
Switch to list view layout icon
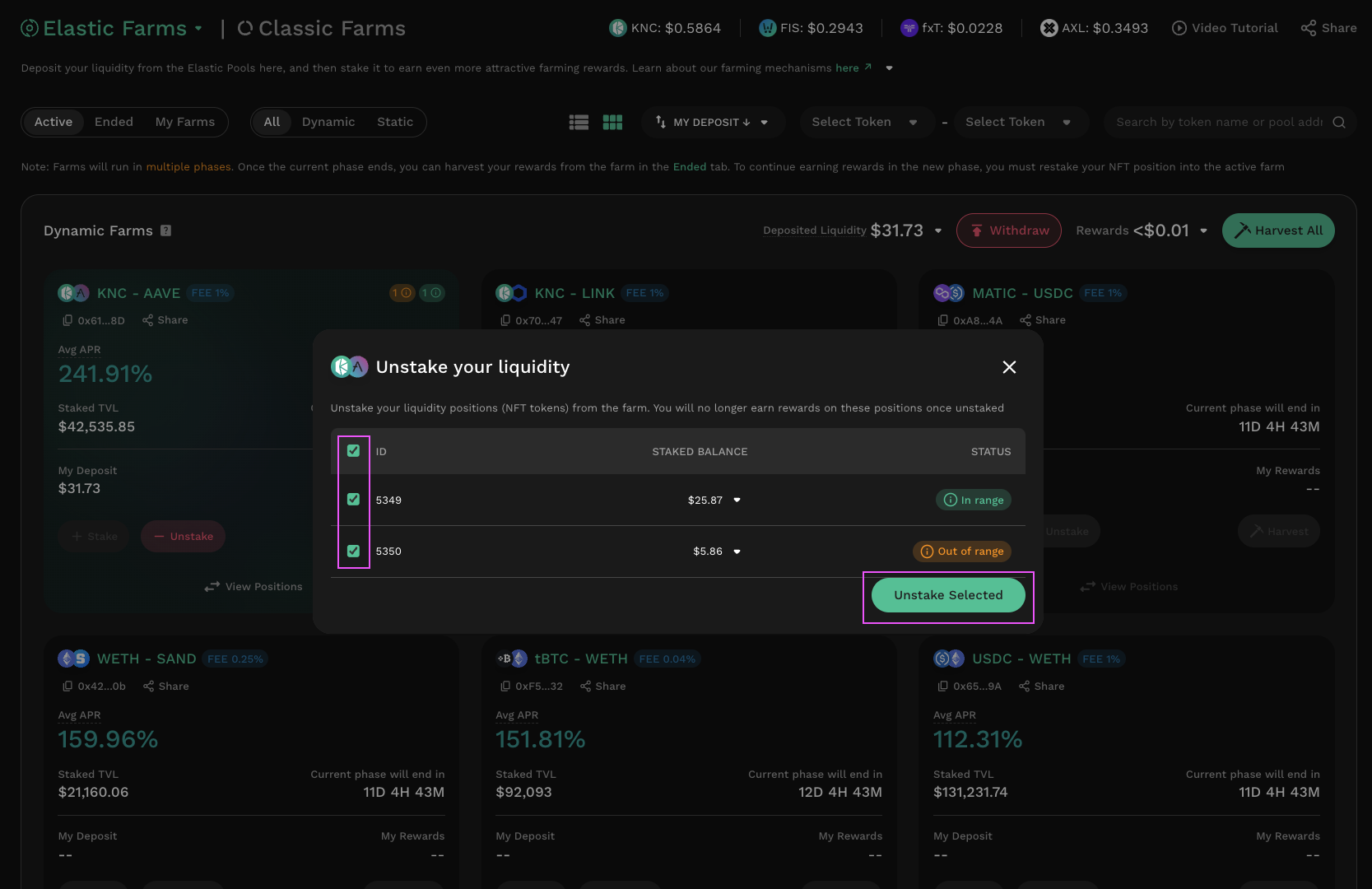click(579, 123)
